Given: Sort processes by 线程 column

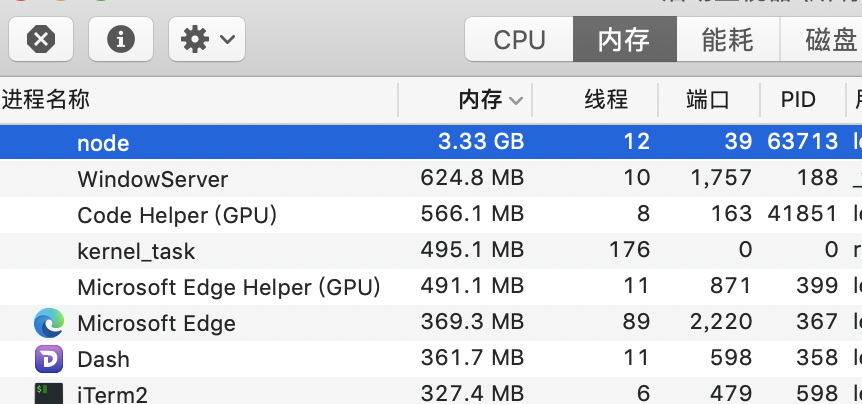Looking at the screenshot, I should [x=606, y=100].
